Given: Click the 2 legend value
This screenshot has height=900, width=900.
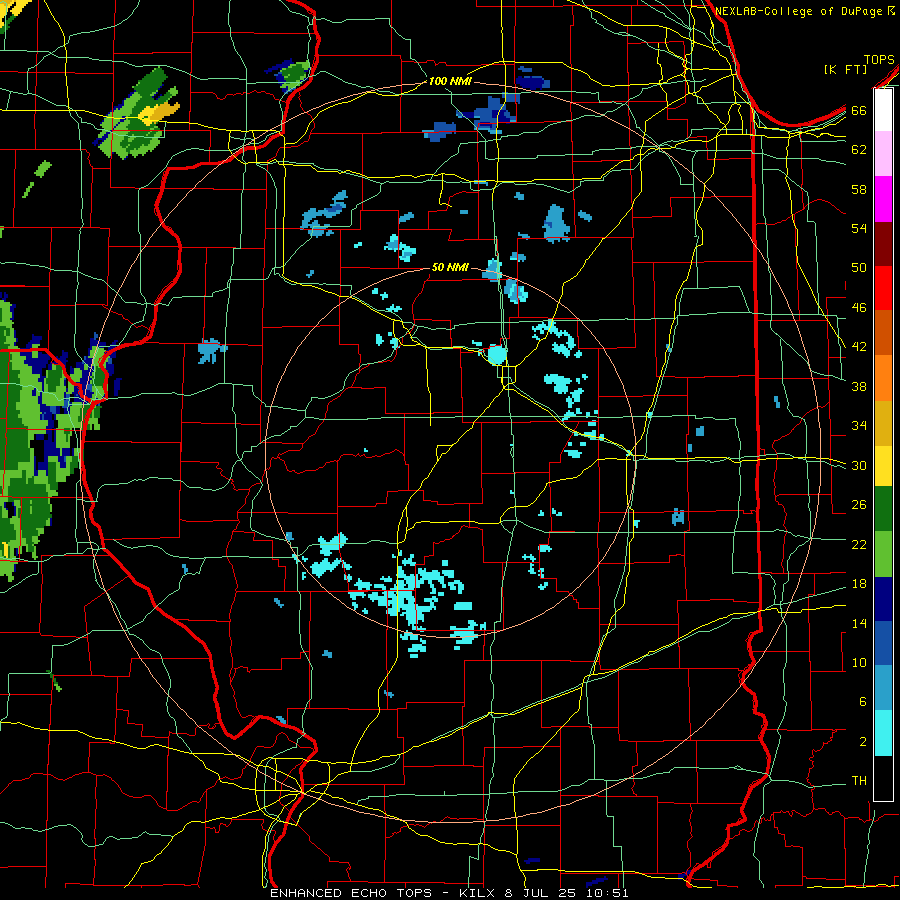Looking at the screenshot, I should pyautogui.click(x=862, y=742).
